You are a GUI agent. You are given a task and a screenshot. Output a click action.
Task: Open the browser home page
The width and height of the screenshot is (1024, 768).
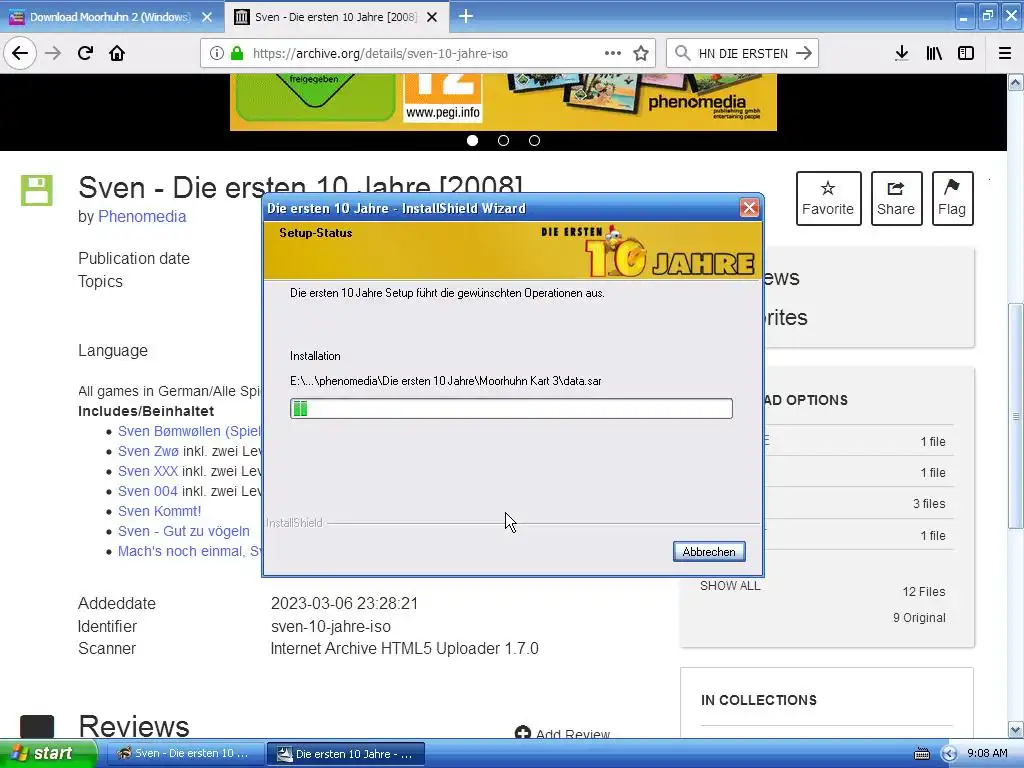tap(117, 54)
